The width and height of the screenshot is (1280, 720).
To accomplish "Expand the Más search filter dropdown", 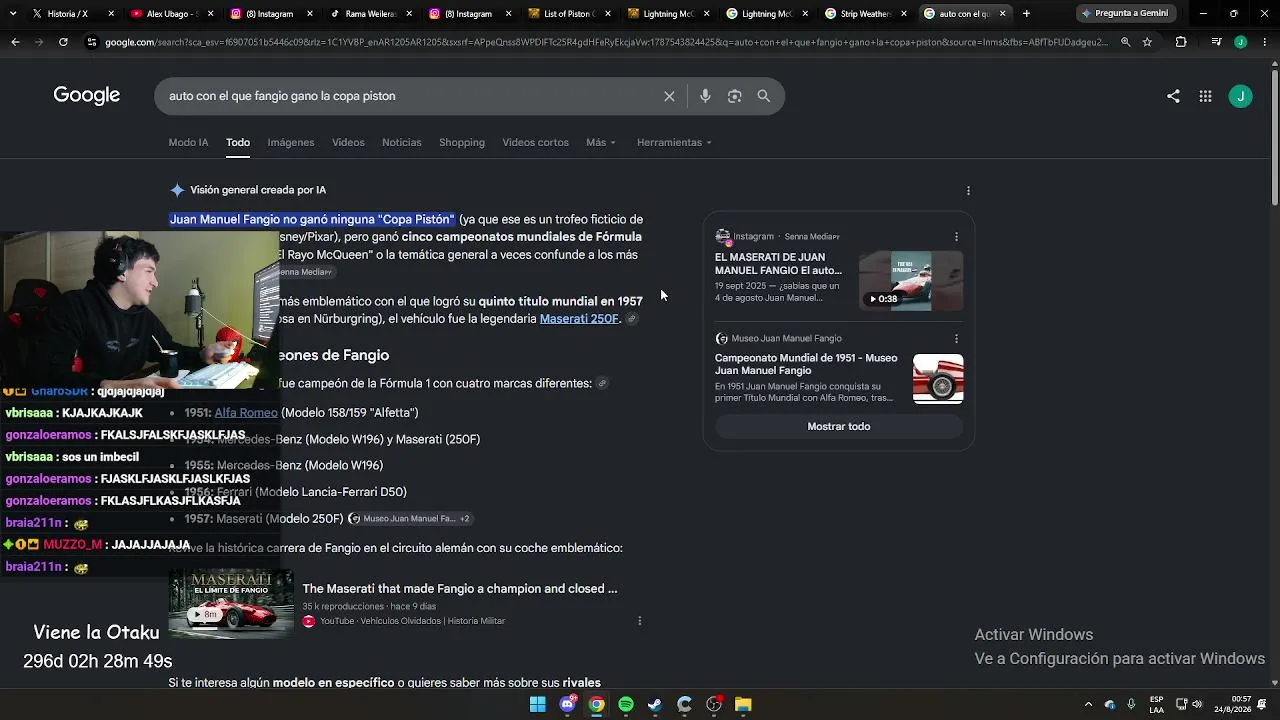I will coord(601,142).
